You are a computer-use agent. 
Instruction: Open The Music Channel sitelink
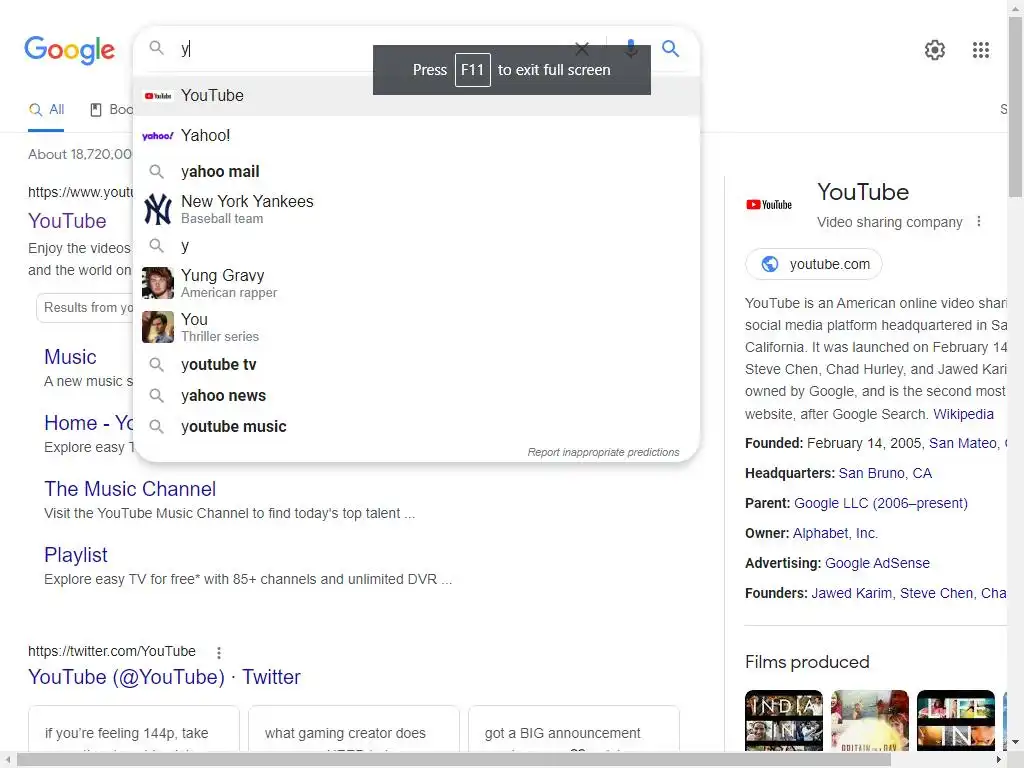click(x=130, y=488)
